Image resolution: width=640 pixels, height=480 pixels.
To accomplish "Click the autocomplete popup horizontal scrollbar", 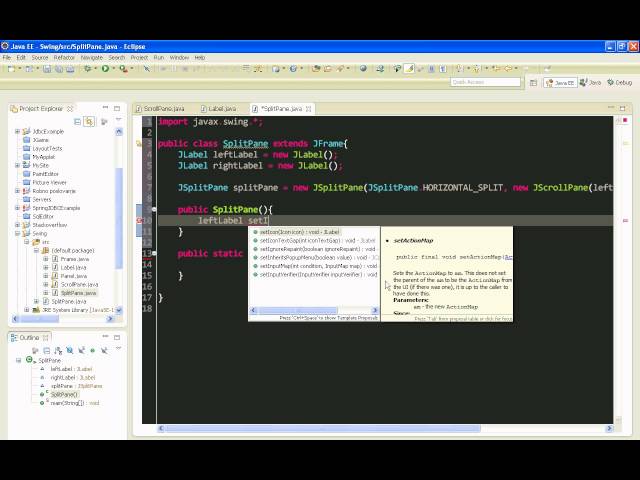I will [x=298, y=310].
